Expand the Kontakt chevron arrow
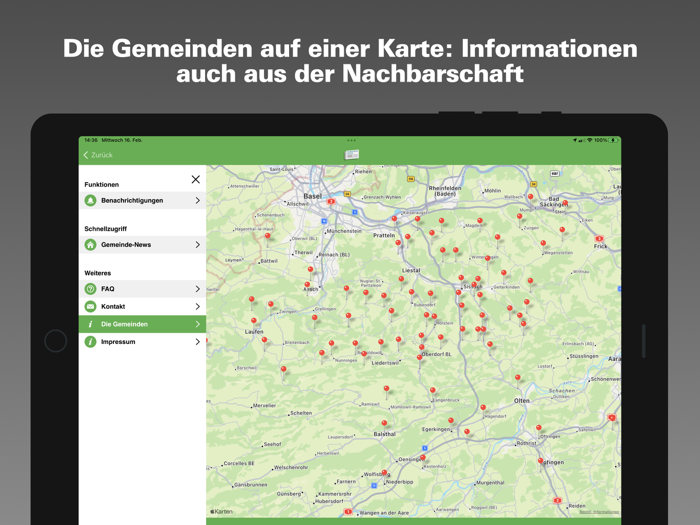This screenshot has width=700, height=525. (x=198, y=306)
